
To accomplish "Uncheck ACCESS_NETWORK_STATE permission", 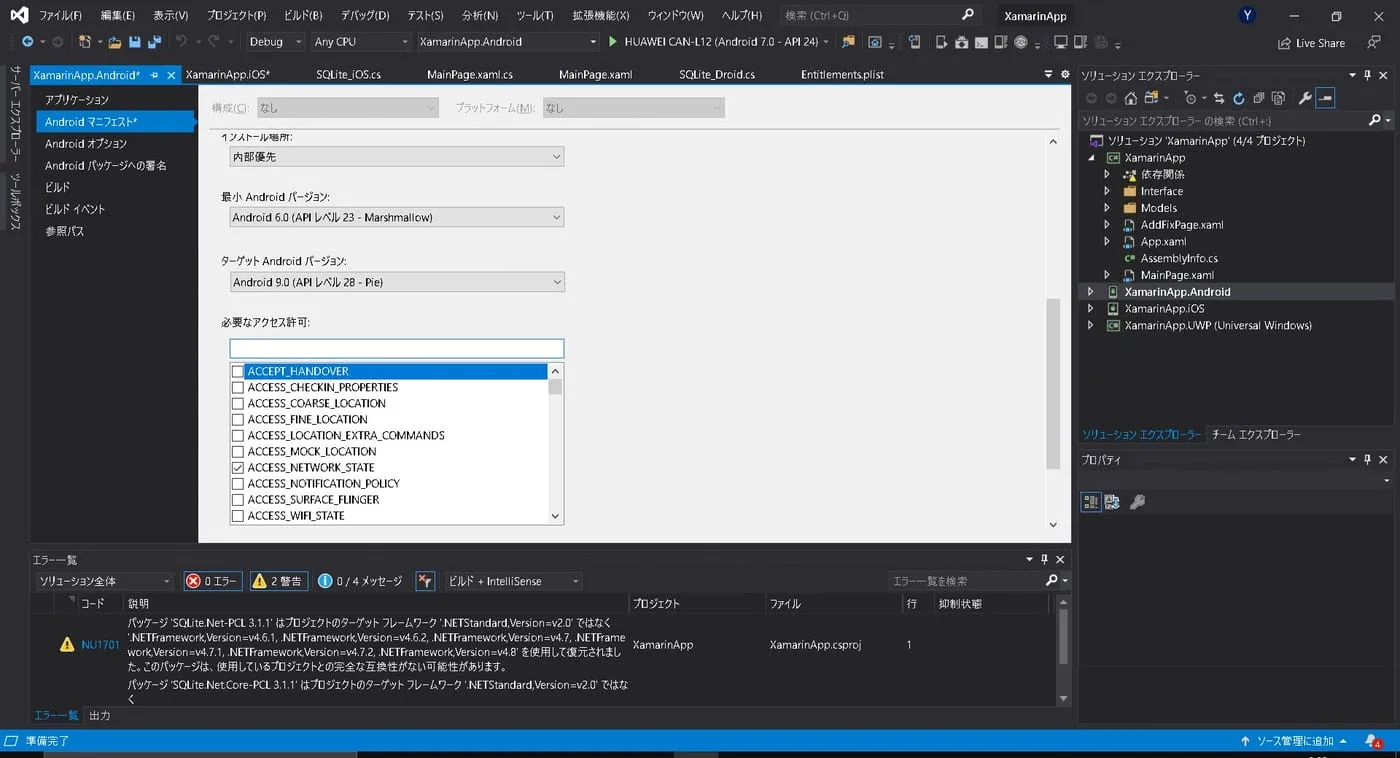I will (238, 467).
